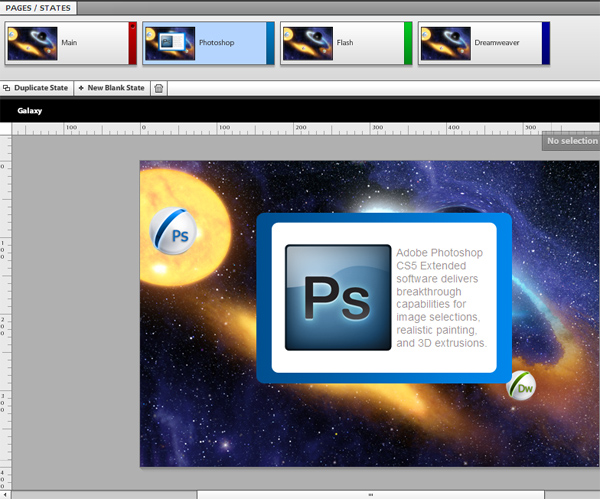Viewport: 600px width, 499px height.
Task: Click the Adobe Photoshop CS5 description text
Action: coord(441,298)
